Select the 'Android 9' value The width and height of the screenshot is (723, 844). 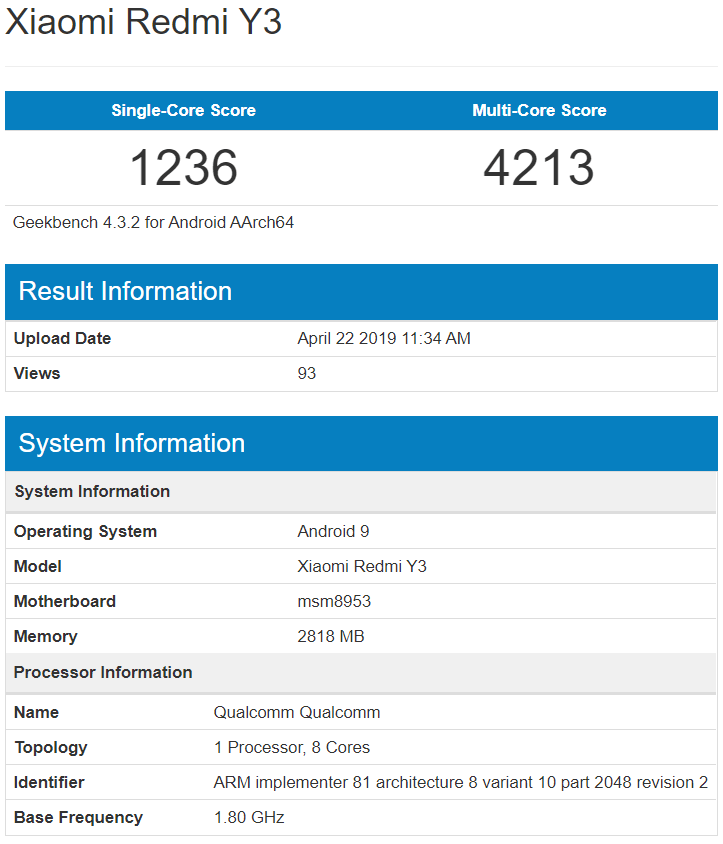point(333,531)
